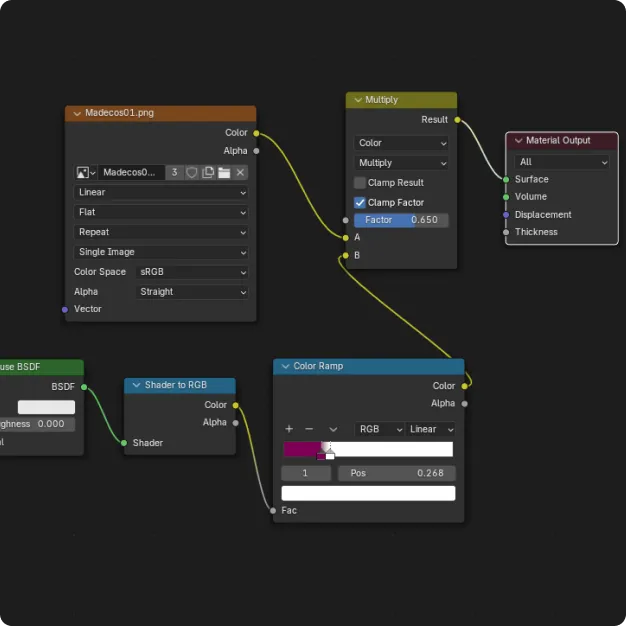Collapse the Material Output node

click(x=518, y=141)
